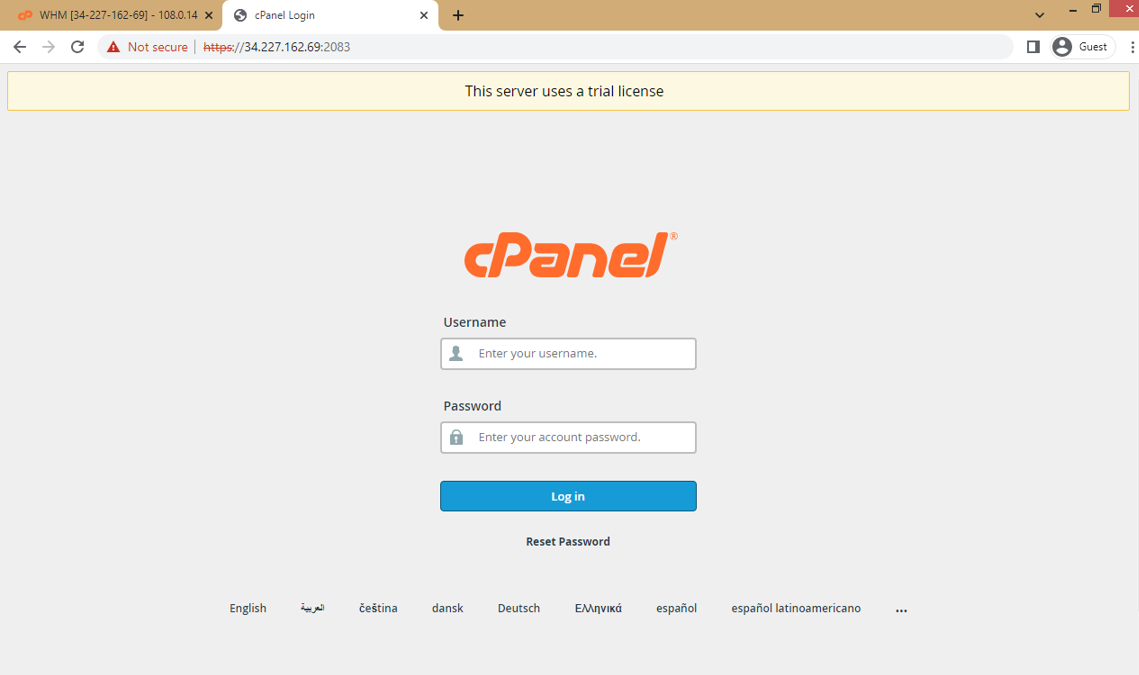Reload the cPanel login page
The height and width of the screenshot is (675, 1139).
click(x=78, y=47)
